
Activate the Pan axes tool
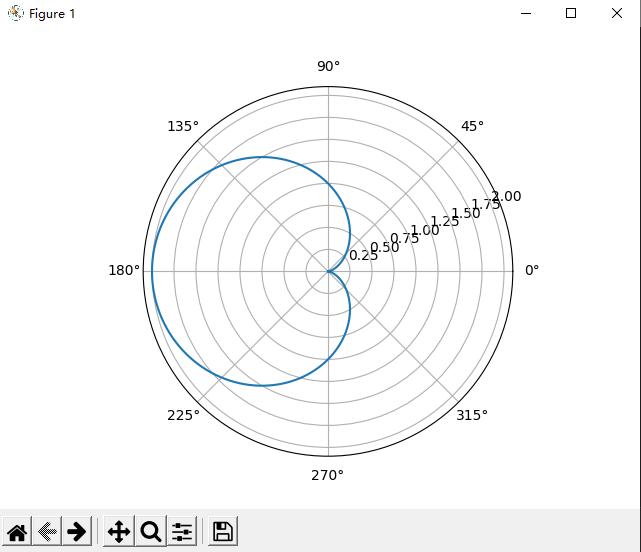(x=119, y=532)
